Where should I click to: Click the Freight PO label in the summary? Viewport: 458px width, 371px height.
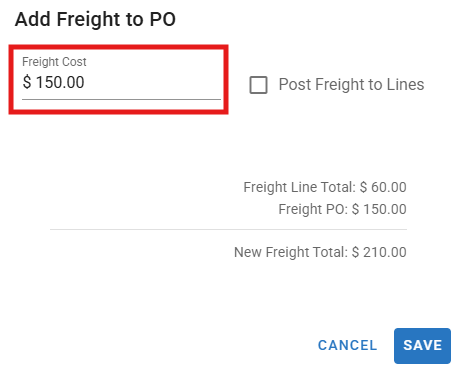[313, 209]
